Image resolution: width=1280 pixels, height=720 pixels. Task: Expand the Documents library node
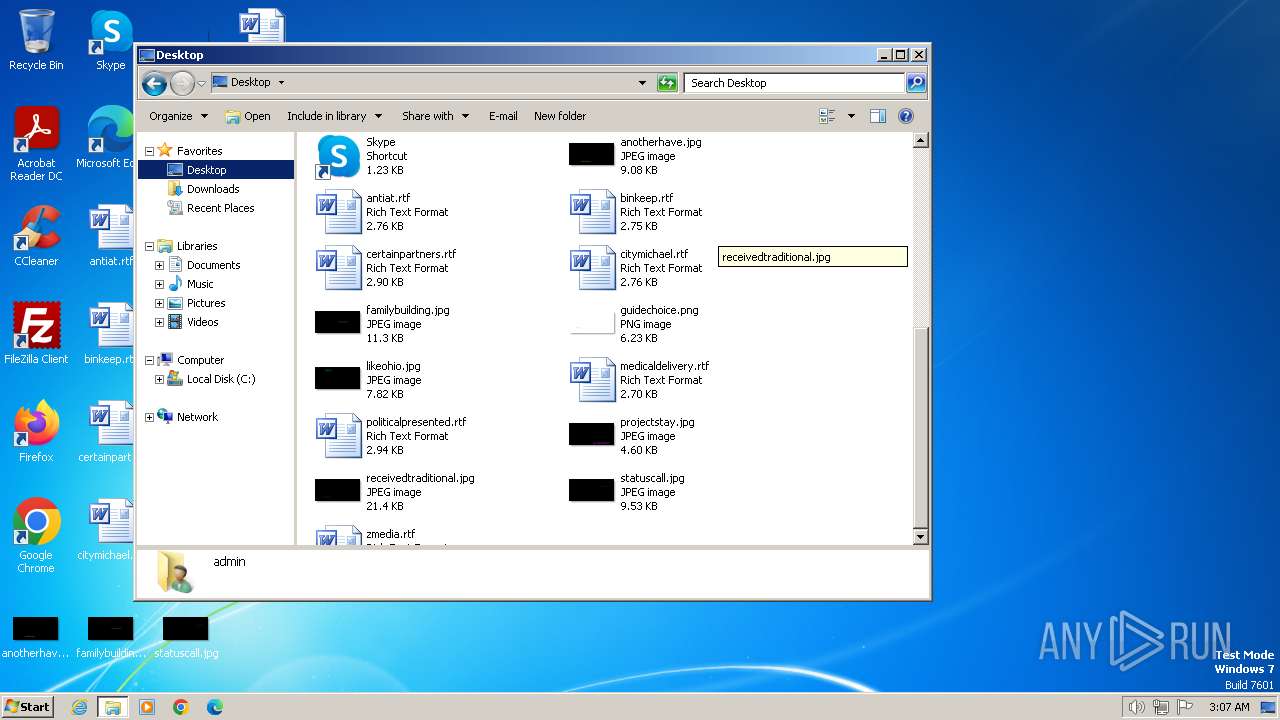pos(159,265)
